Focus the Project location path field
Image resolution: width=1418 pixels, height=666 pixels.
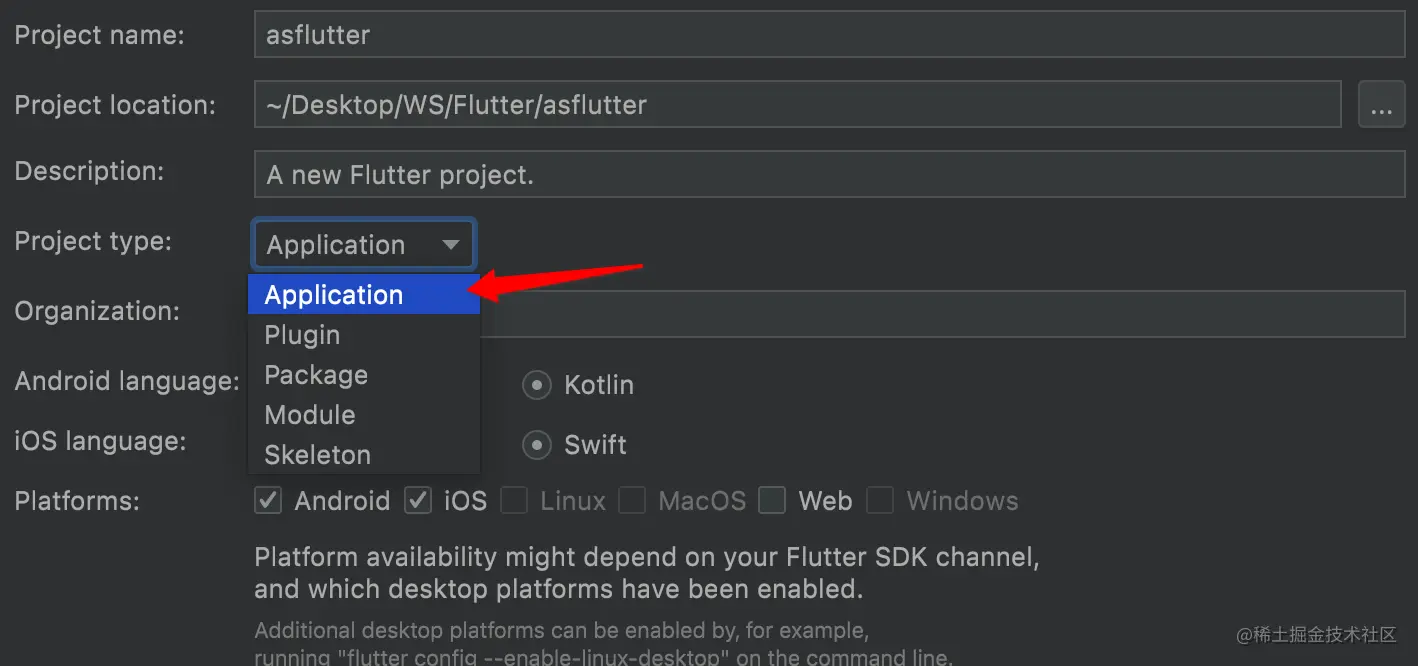796,105
